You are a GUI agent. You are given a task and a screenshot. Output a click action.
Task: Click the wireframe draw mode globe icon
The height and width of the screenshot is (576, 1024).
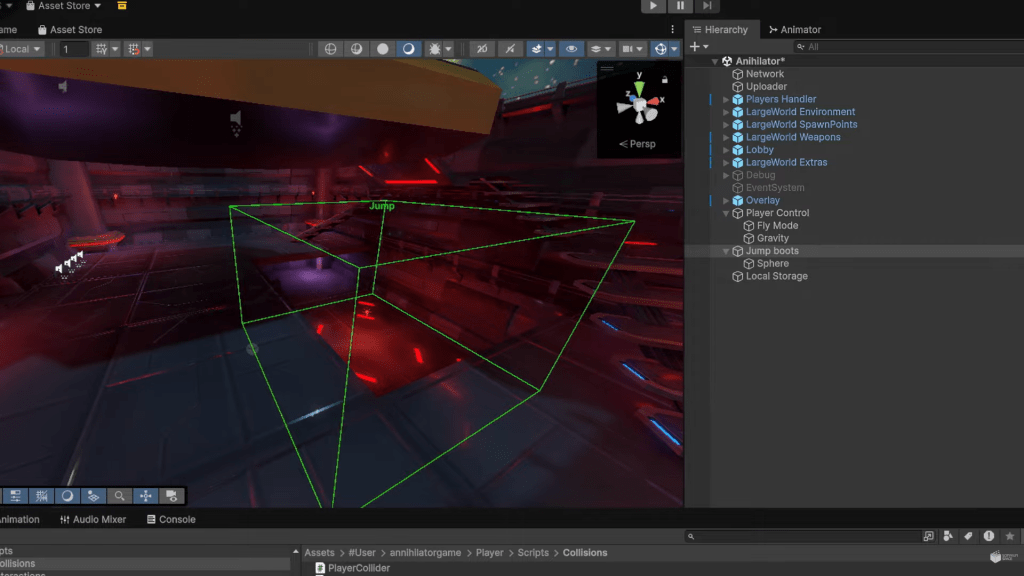point(330,49)
